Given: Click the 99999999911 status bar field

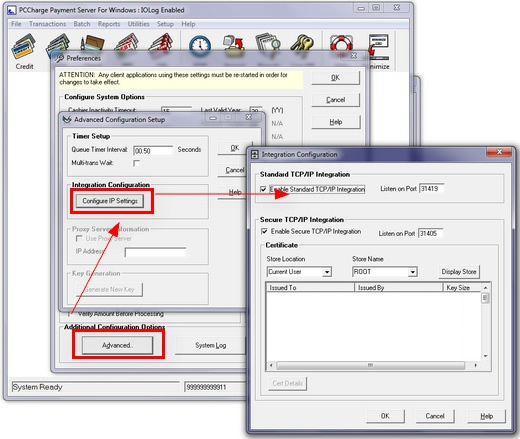Looking at the screenshot, I should pos(215,387).
